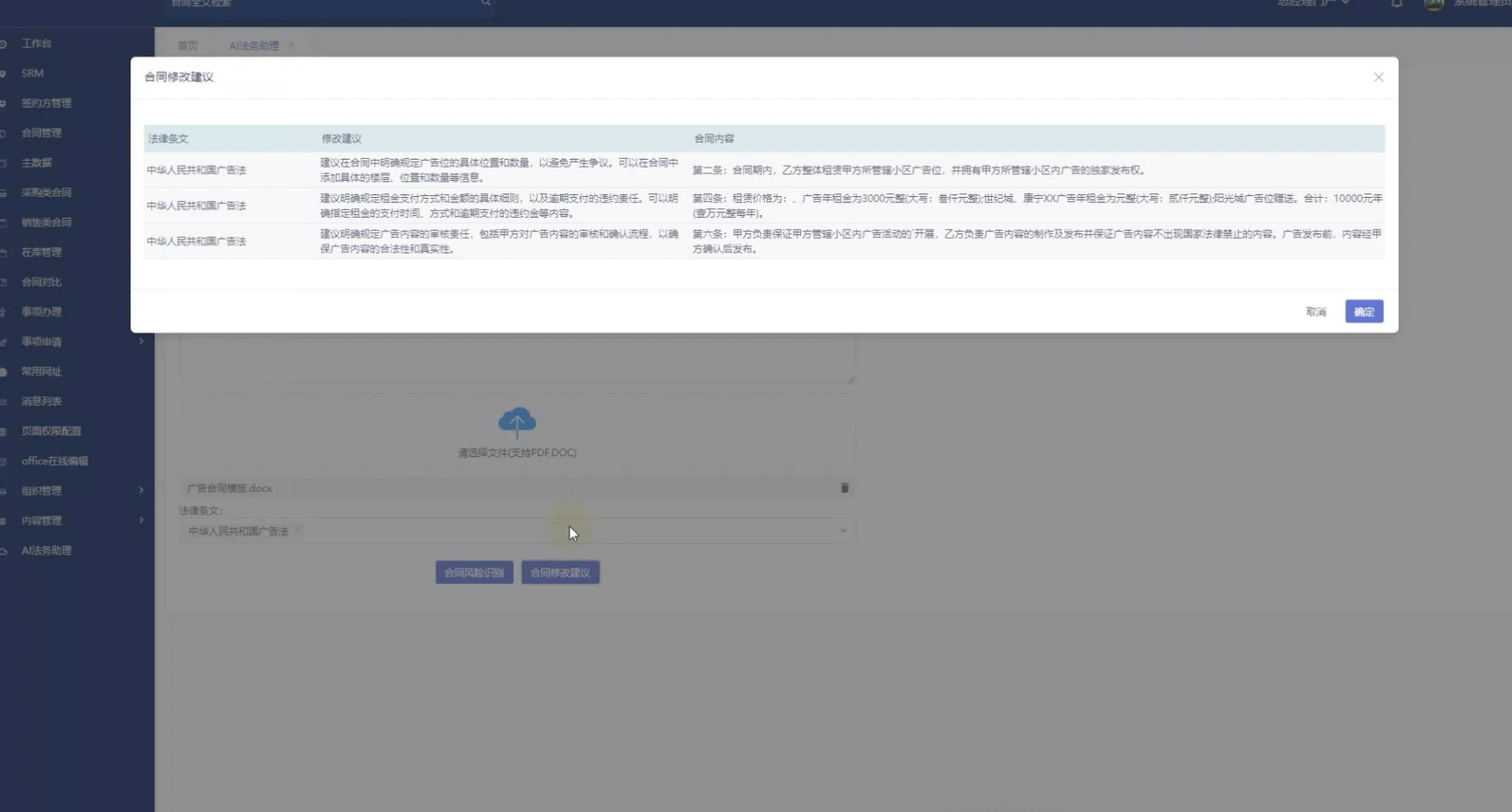Close the AI法务助理 tab

click(x=291, y=46)
